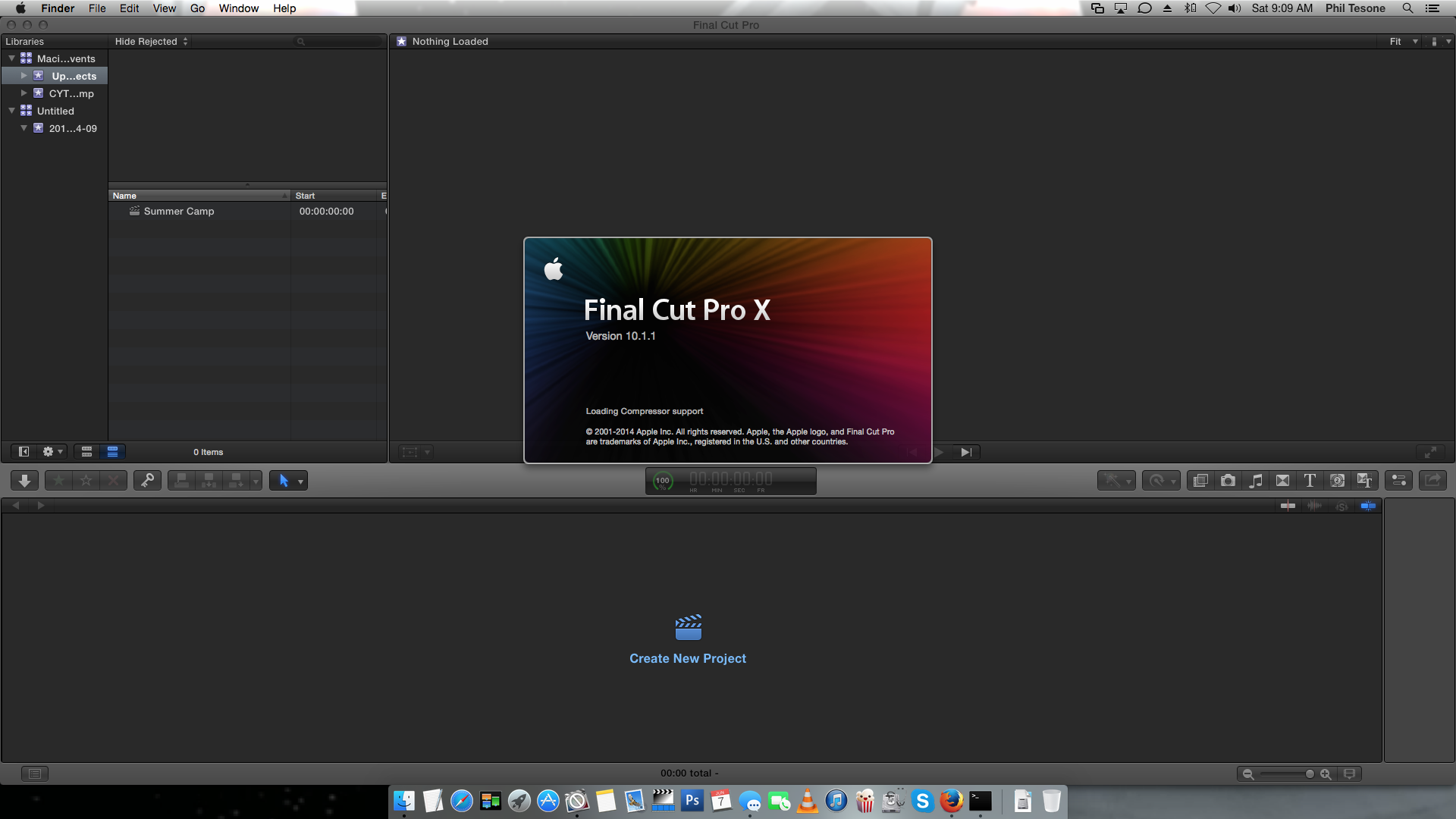1456x819 pixels.
Task: Collapse the Maci...vents library
Action: coord(11,58)
